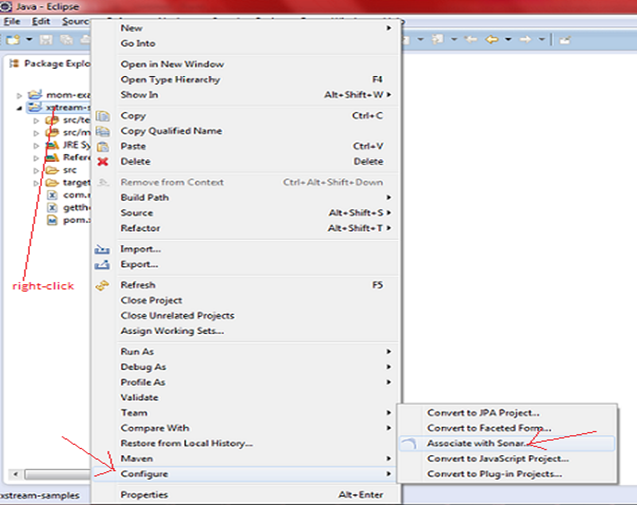Click Package Explorer horizontal scrollbar left arrow

click(x=16, y=474)
